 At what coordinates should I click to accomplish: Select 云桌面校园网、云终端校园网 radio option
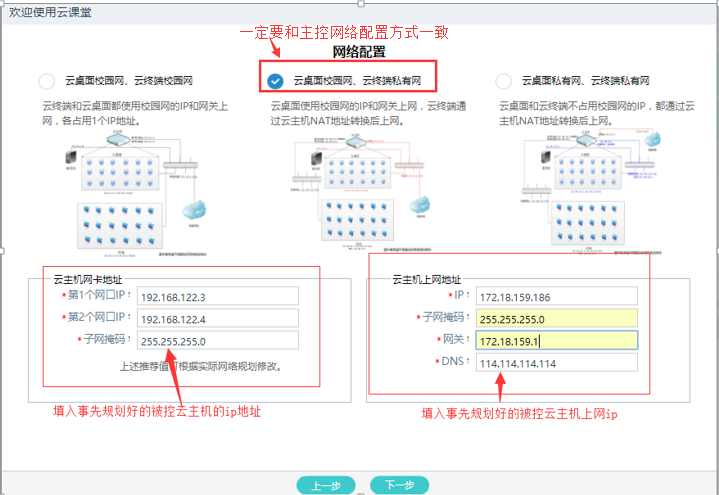point(47,81)
